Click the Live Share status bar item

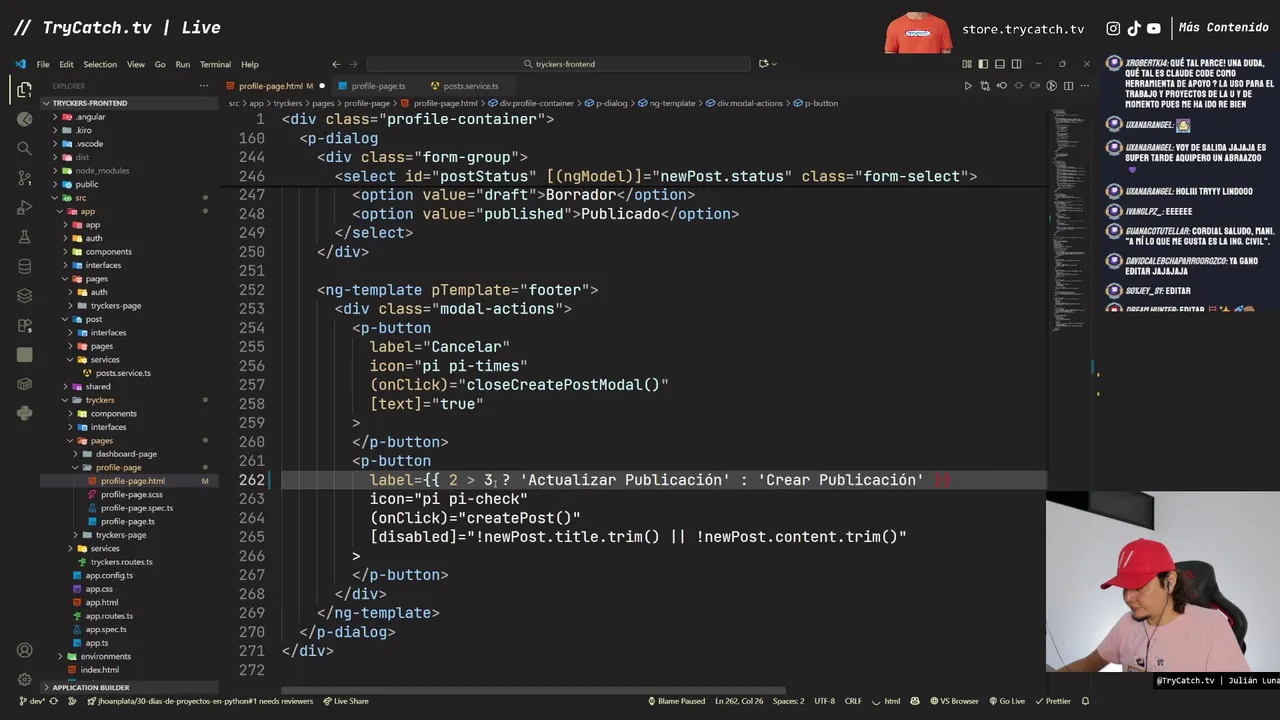(x=345, y=701)
